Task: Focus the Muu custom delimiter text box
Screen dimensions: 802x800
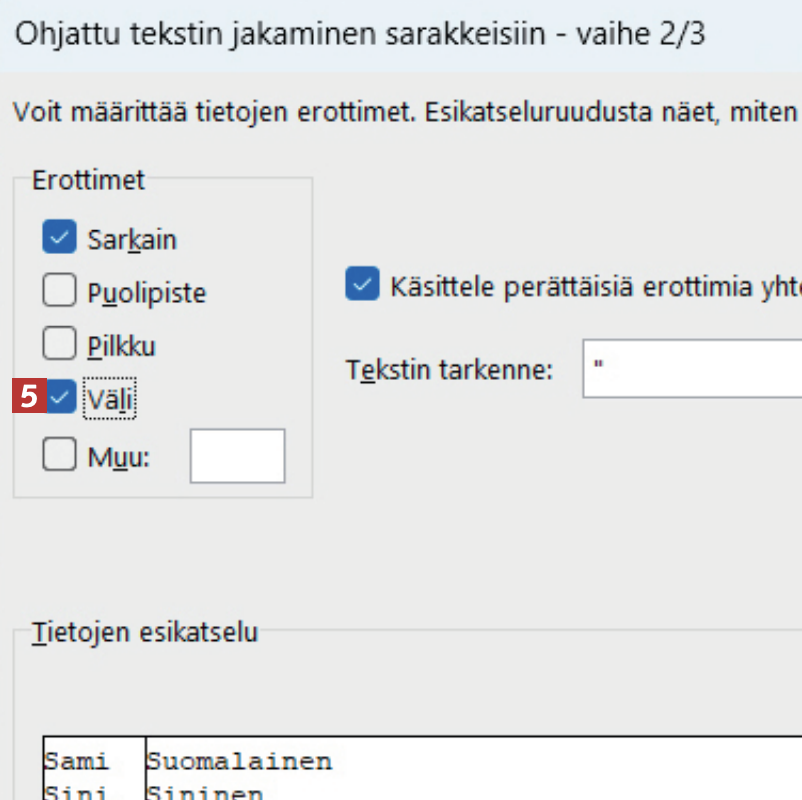Action: [237, 456]
